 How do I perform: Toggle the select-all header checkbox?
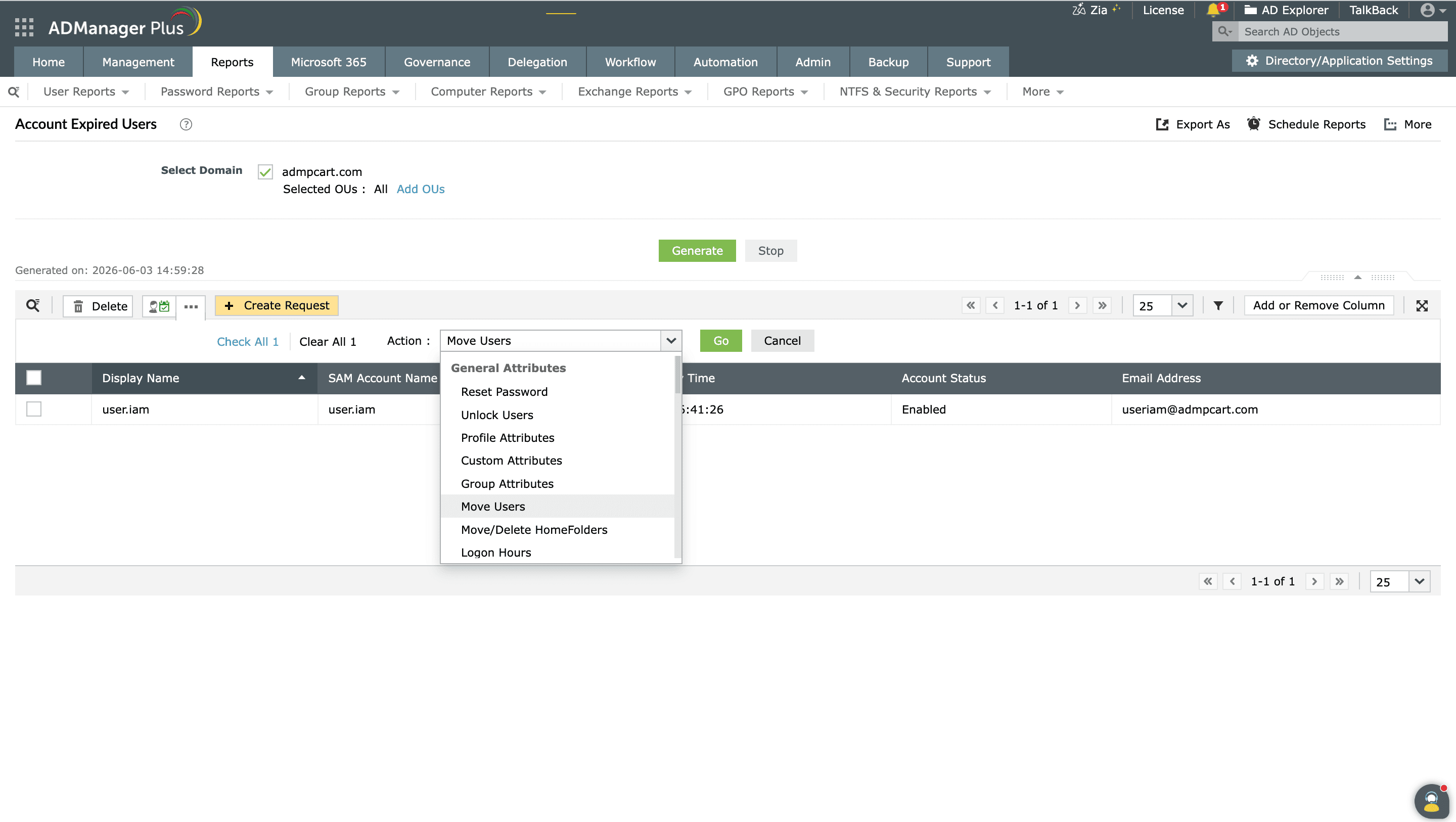34,378
